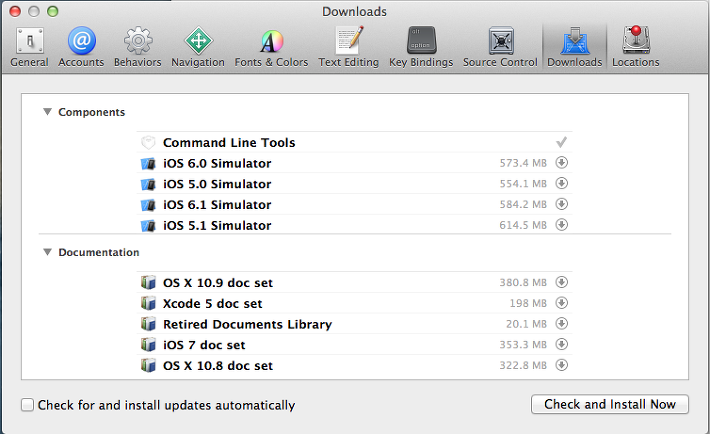This screenshot has width=710, height=434.
Task: Enable Check for and install updates automatically
Action: point(27,405)
